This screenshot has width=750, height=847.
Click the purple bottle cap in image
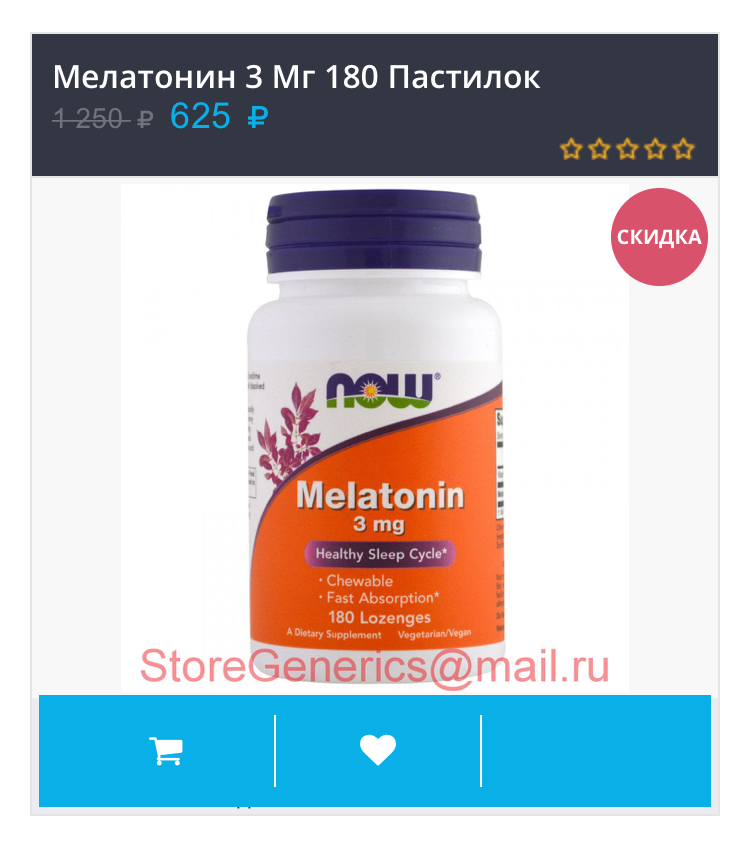374,232
